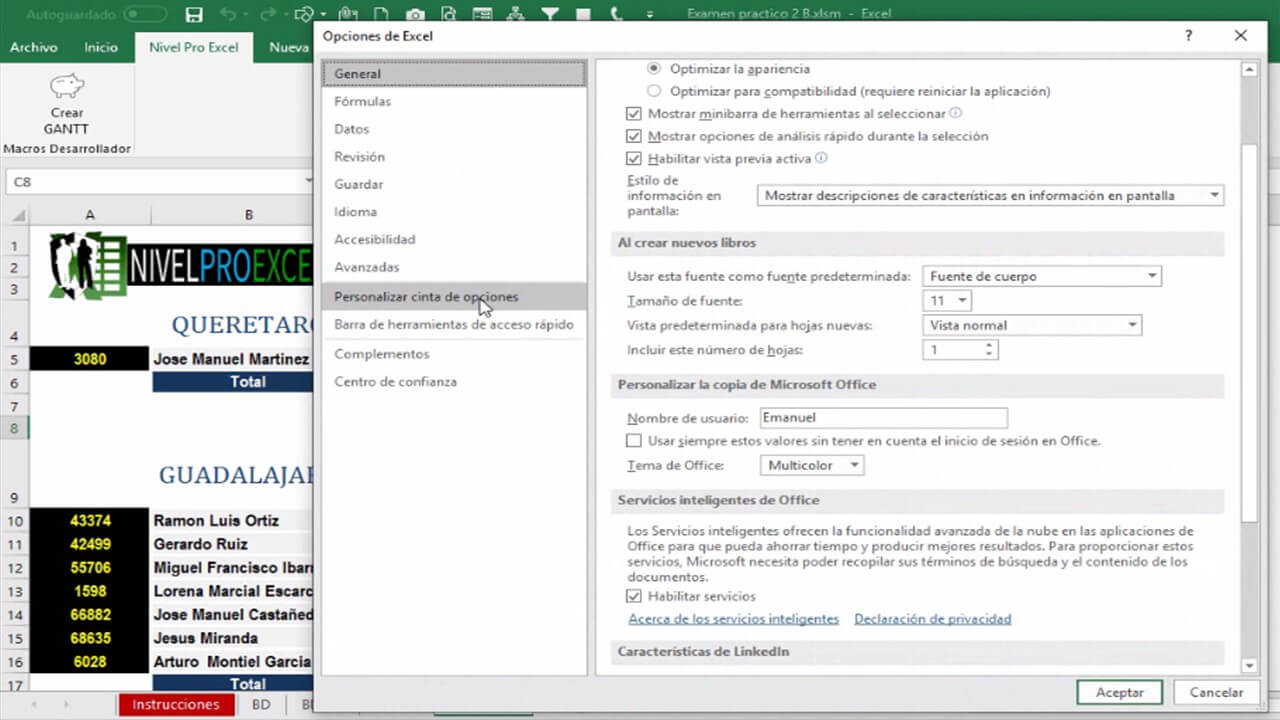Open Acerca de los servicios inteligentes link

(733, 619)
